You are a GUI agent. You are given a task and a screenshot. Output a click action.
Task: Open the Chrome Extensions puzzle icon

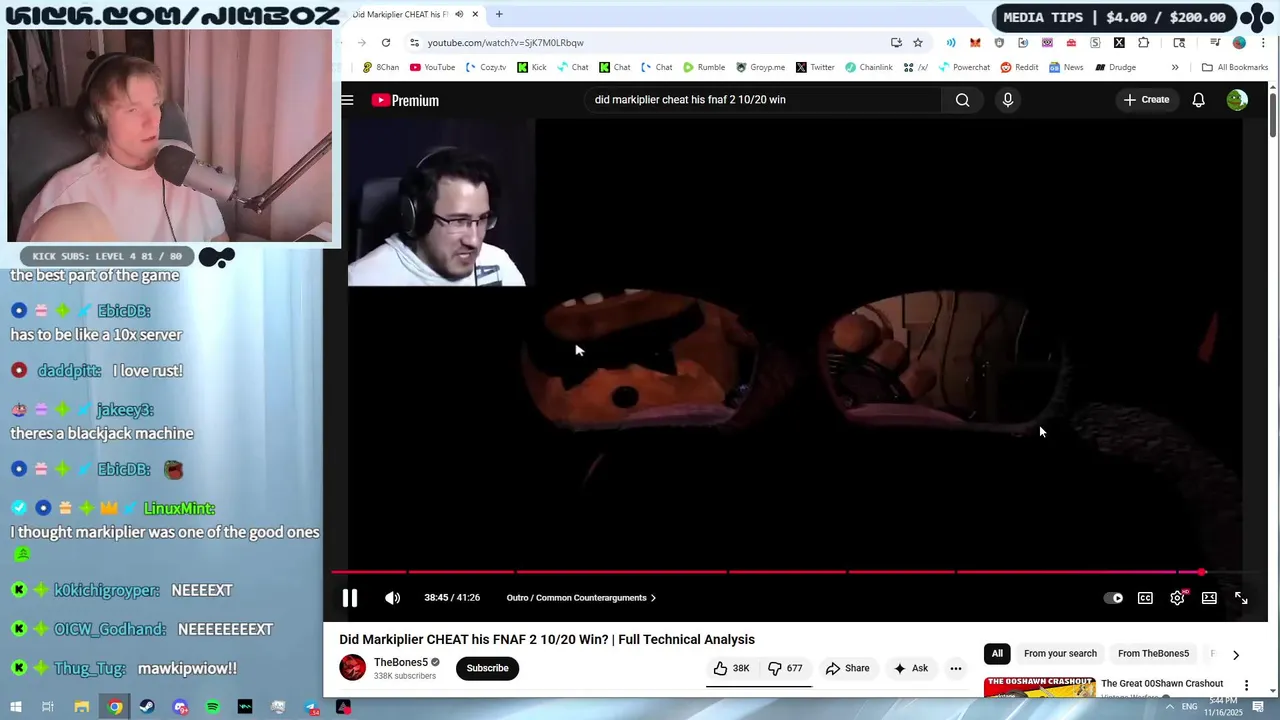(x=1144, y=43)
